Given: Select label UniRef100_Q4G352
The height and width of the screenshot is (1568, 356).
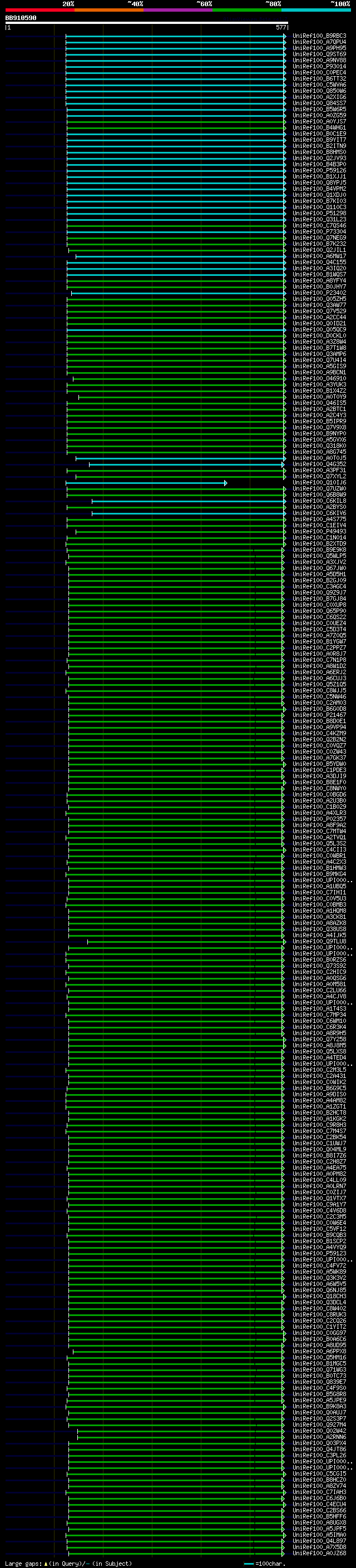Looking at the screenshot, I should 319,464.
